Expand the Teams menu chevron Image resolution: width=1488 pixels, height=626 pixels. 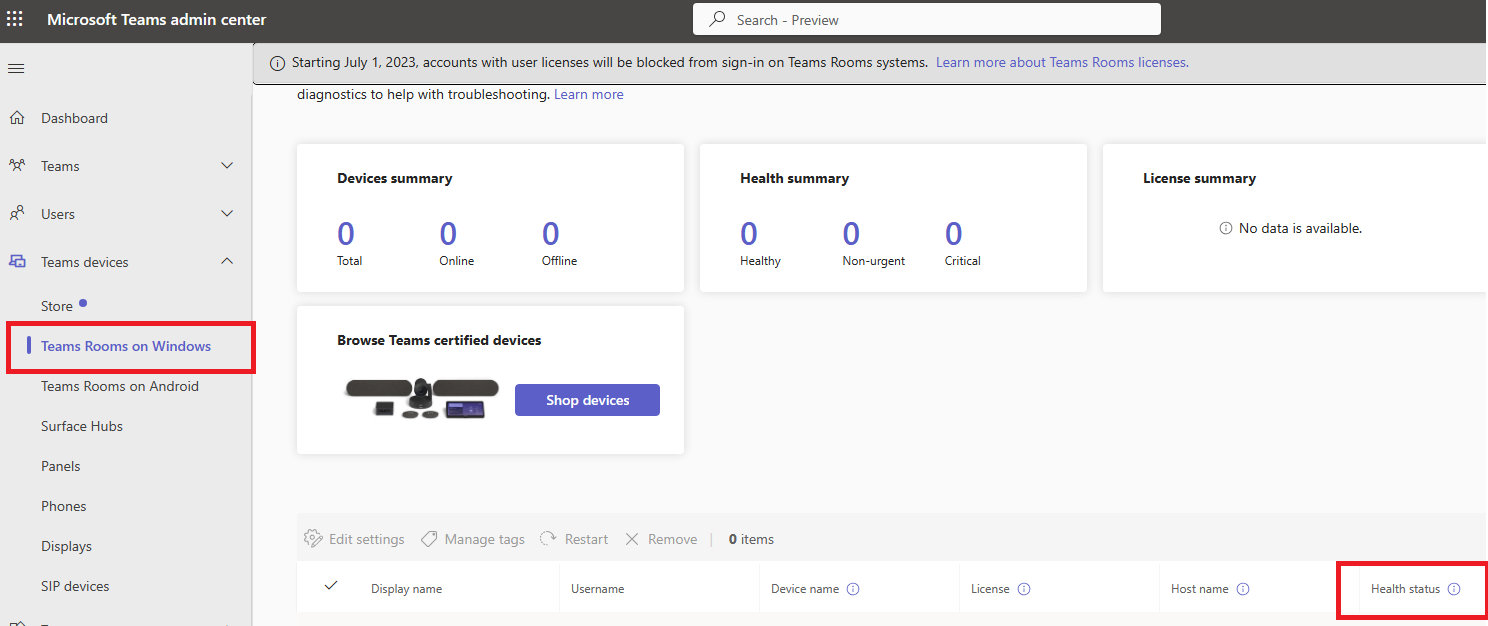[x=227, y=166]
